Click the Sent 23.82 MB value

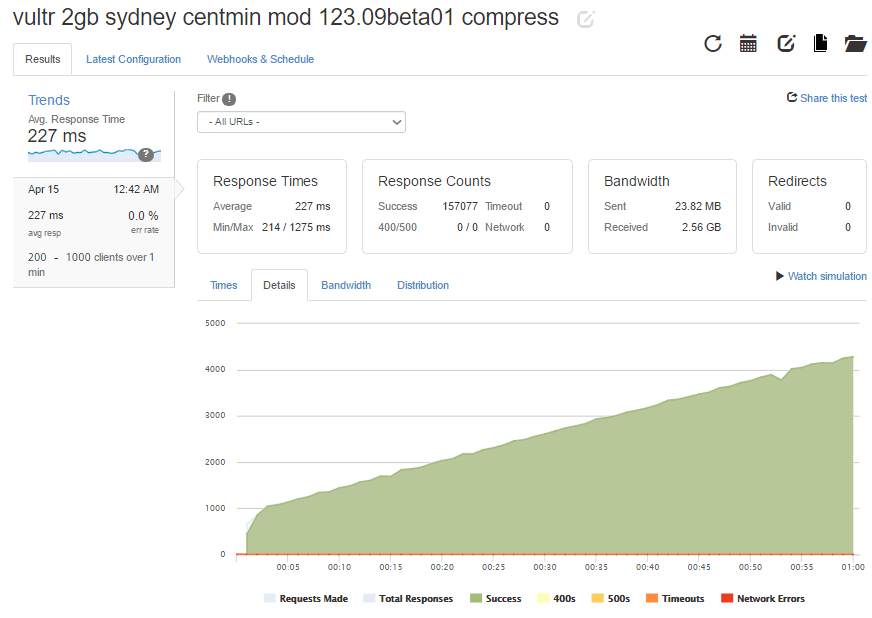click(698, 206)
